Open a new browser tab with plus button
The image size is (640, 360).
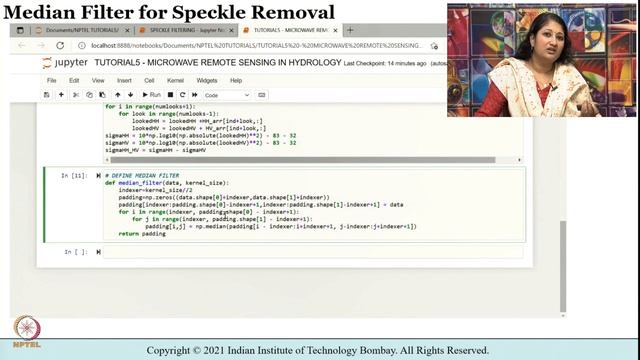[350, 30]
